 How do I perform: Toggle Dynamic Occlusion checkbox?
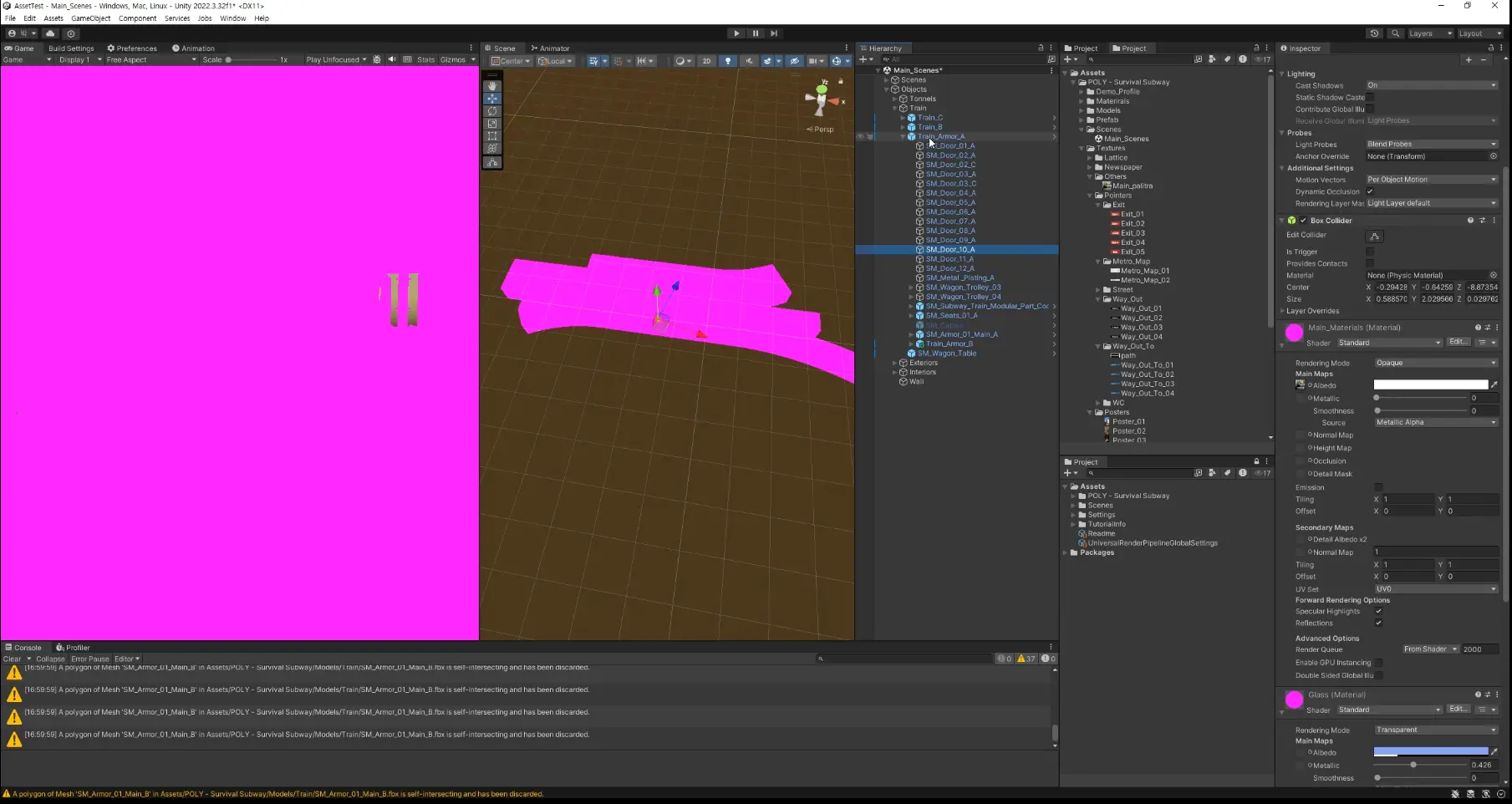coord(1370,191)
